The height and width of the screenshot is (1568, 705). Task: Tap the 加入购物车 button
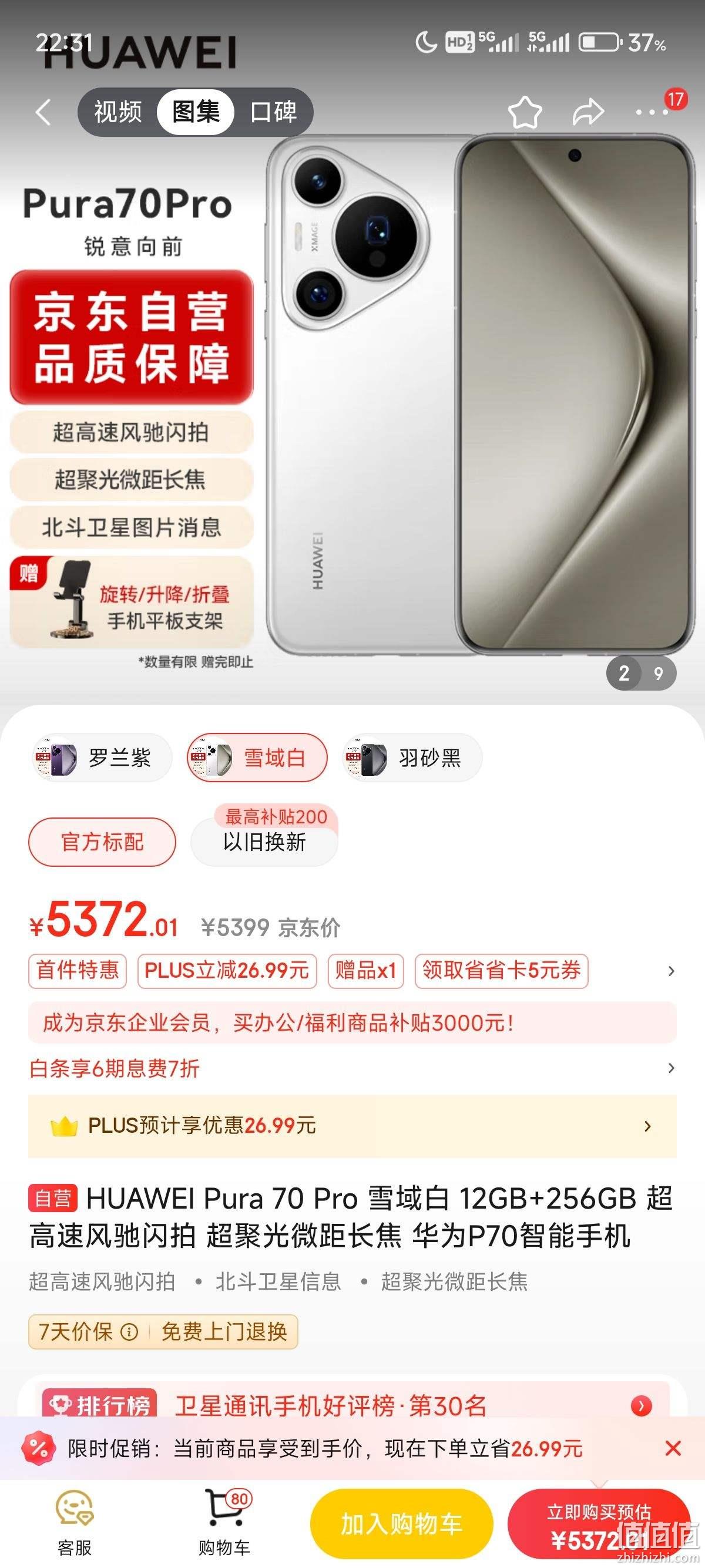tap(401, 1523)
